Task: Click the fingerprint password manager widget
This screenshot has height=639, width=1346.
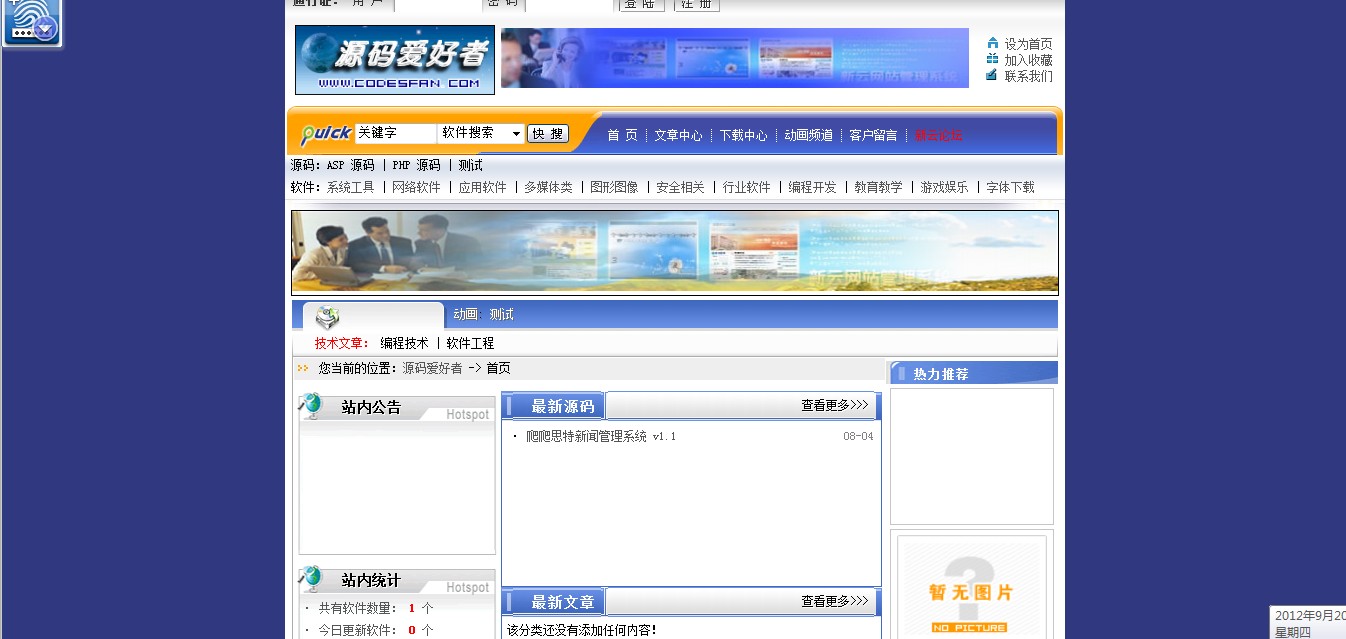Action: (x=31, y=23)
